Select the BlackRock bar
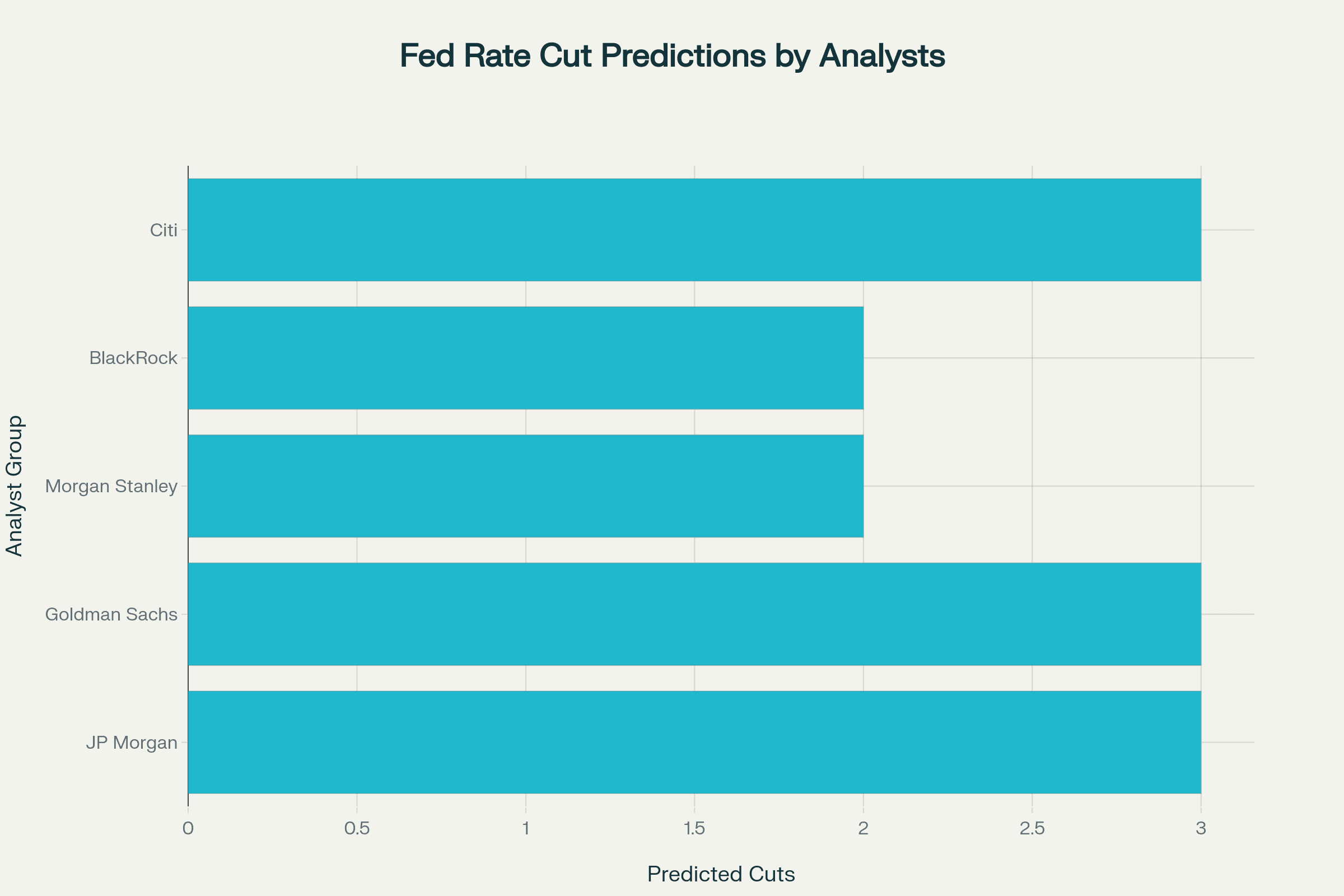 point(526,358)
